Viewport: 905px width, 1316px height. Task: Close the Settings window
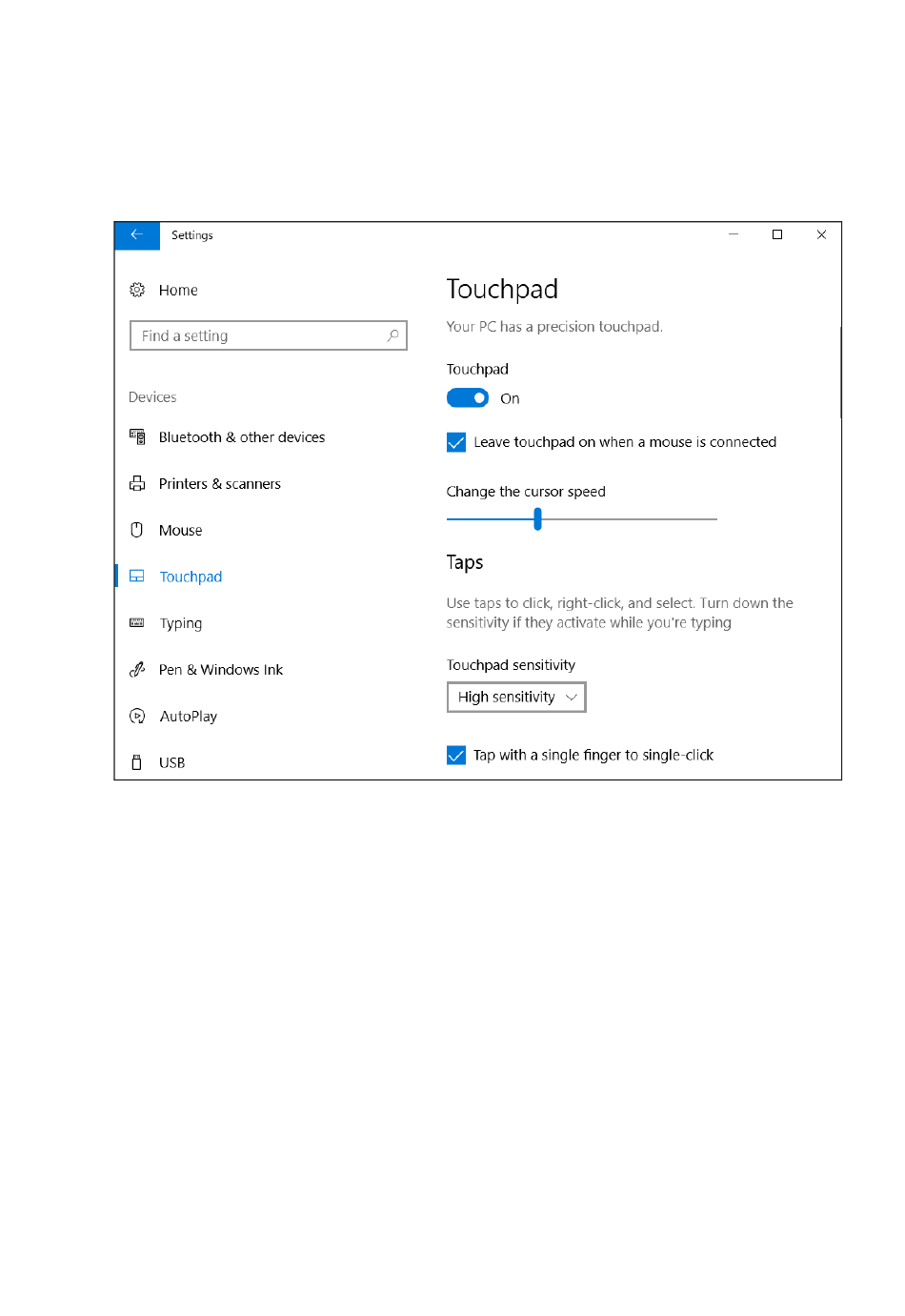point(821,234)
